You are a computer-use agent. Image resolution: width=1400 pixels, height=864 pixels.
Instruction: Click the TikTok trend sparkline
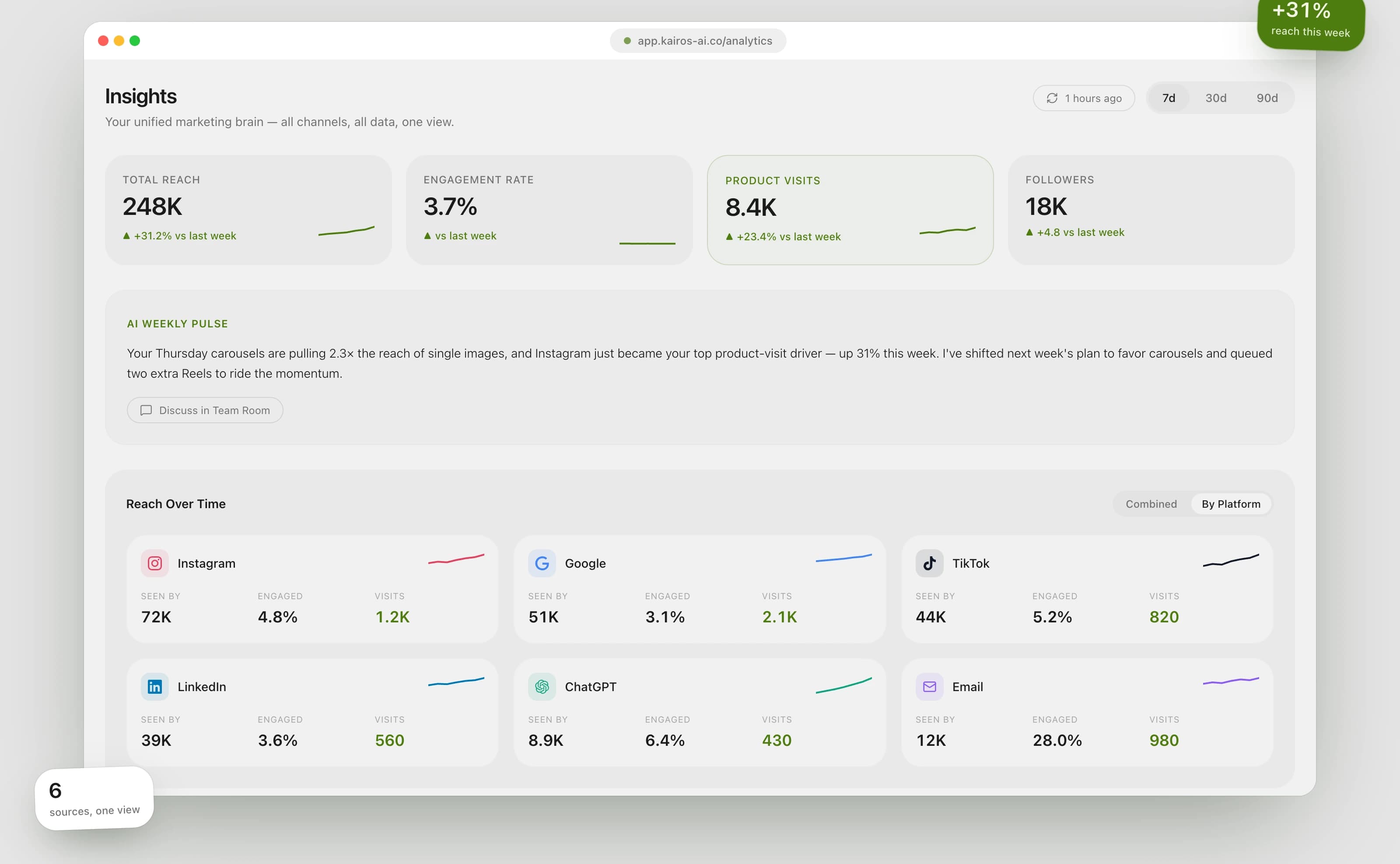pyautogui.click(x=1231, y=560)
